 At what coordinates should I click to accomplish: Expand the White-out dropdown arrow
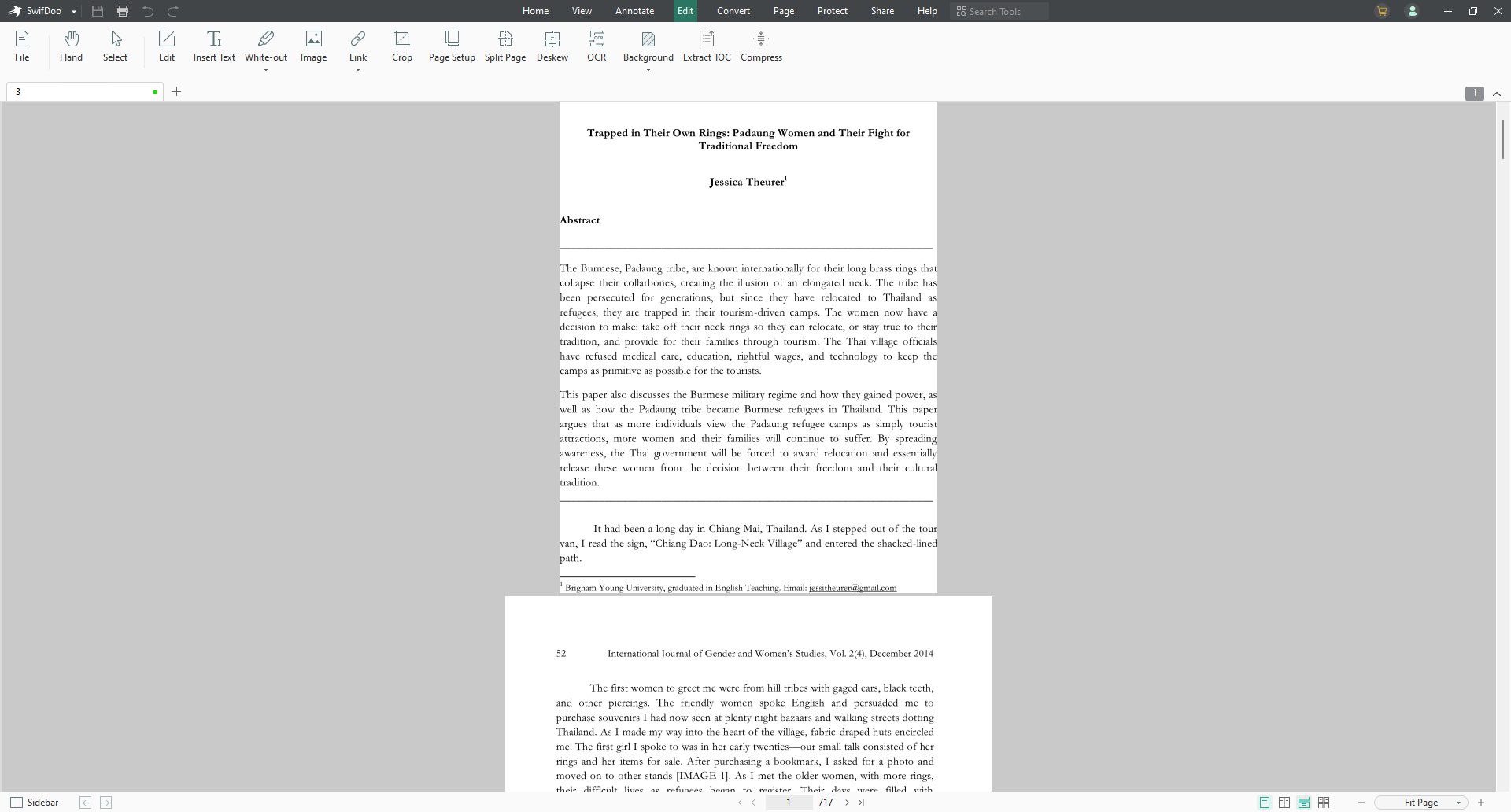[x=266, y=71]
